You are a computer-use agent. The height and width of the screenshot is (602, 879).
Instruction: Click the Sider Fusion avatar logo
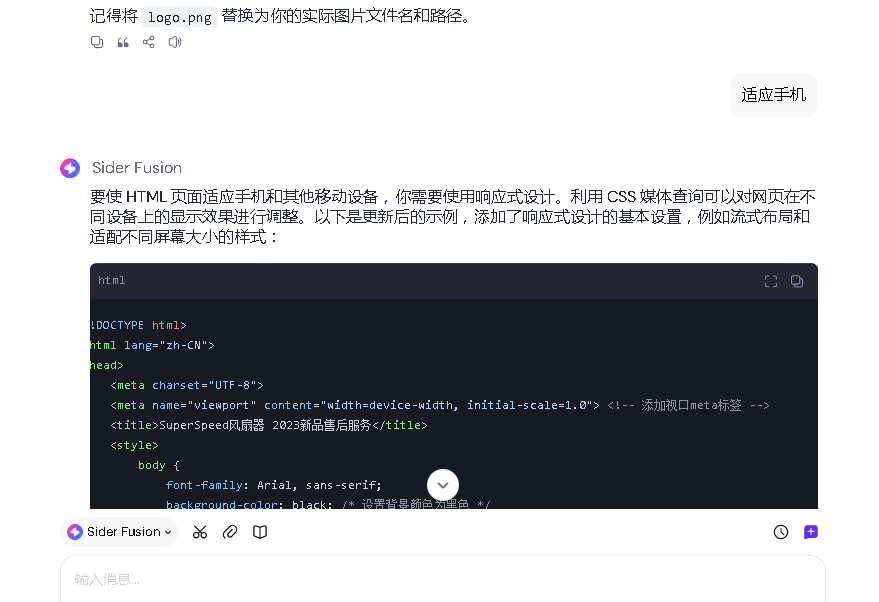coord(70,168)
